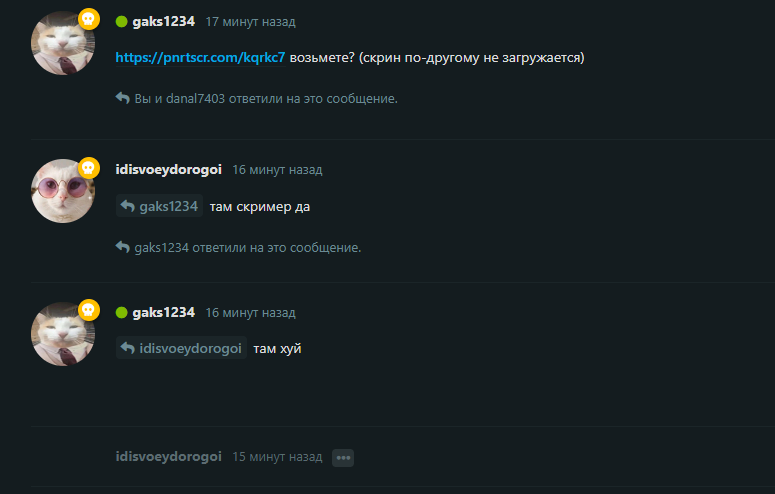Click the '16 минут назад' timestamp of idisvoeydorogoi
The image size is (775, 494).
tap(277, 170)
